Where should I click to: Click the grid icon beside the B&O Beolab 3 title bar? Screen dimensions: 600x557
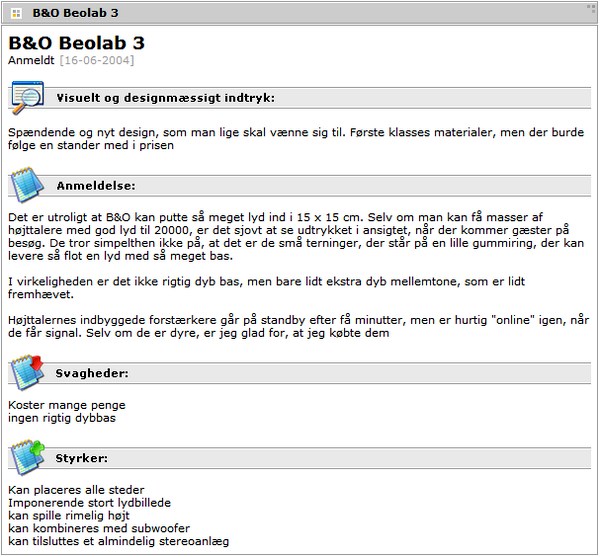click(x=16, y=14)
